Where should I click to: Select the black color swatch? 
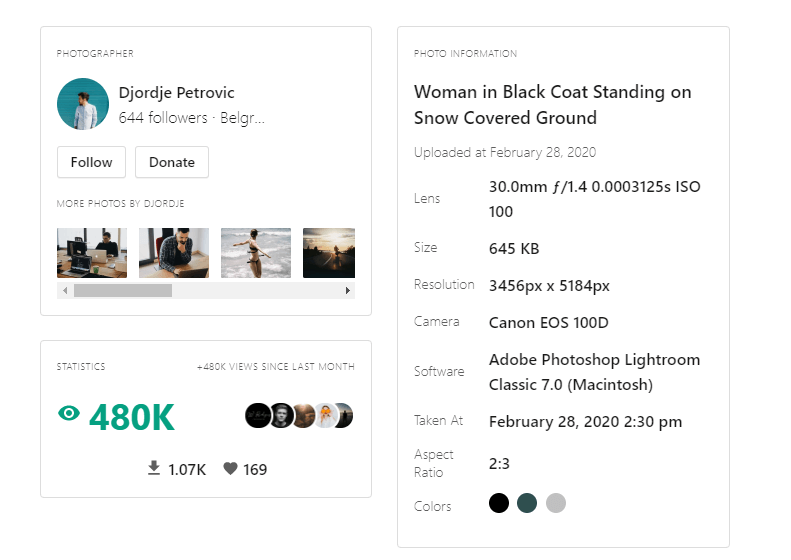tap(498, 503)
